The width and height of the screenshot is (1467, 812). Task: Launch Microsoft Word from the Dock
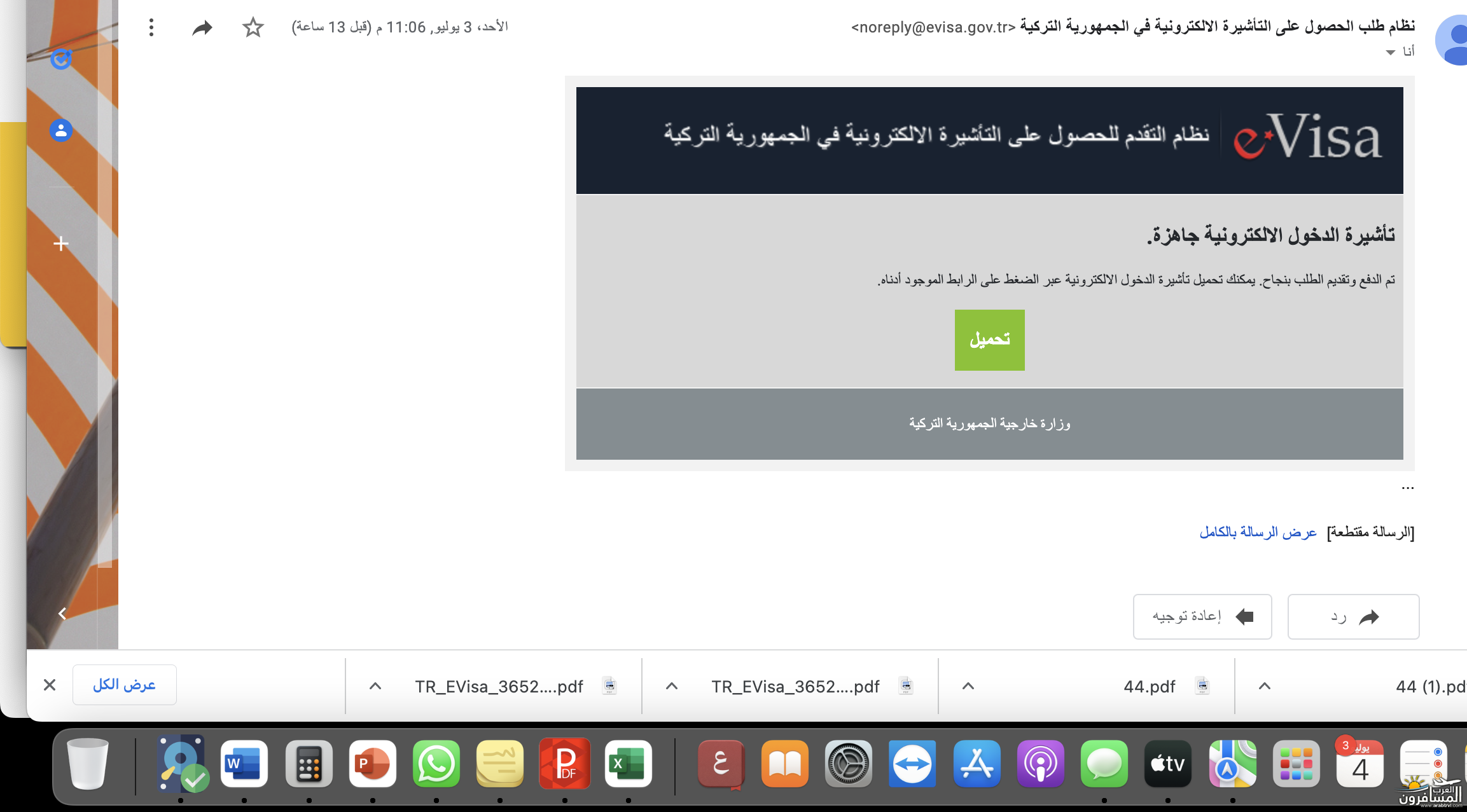pos(244,764)
